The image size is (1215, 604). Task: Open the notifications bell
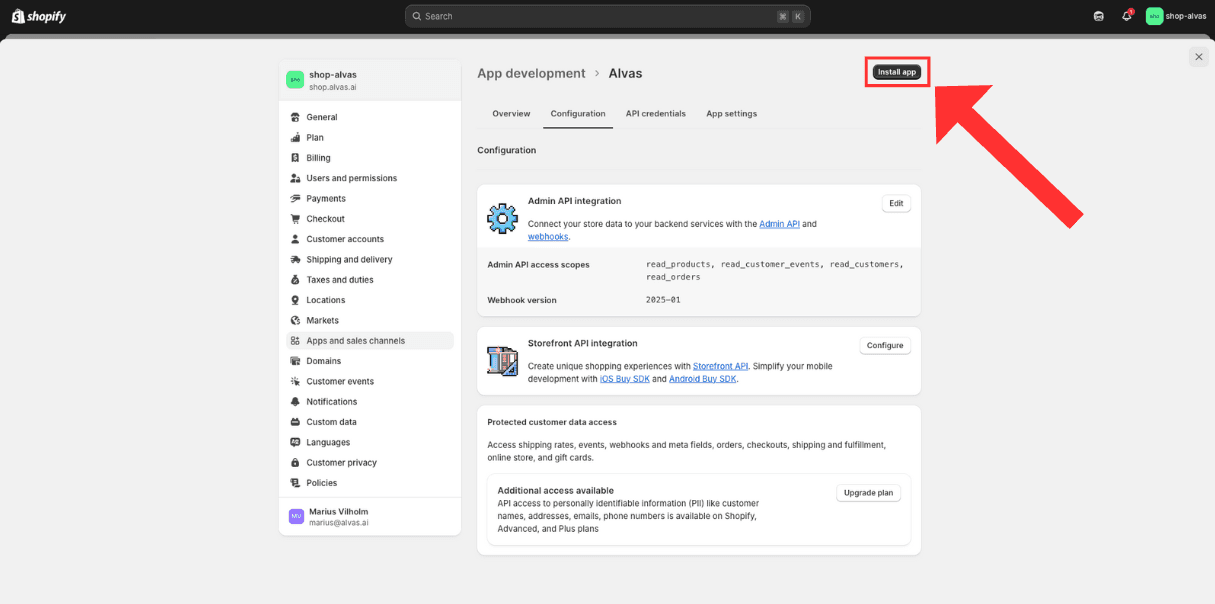(x=1127, y=16)
